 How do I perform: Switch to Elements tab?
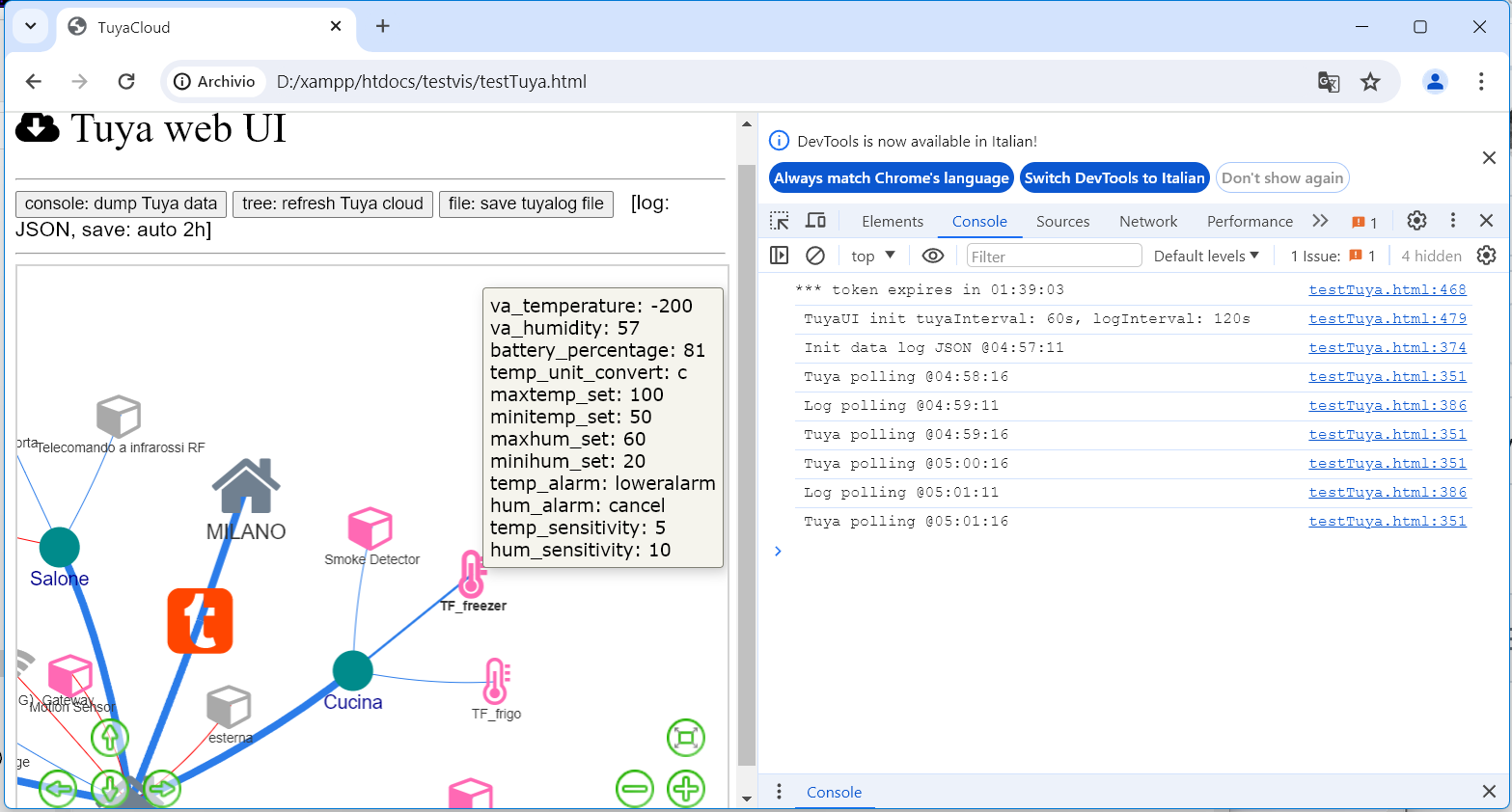893,222
